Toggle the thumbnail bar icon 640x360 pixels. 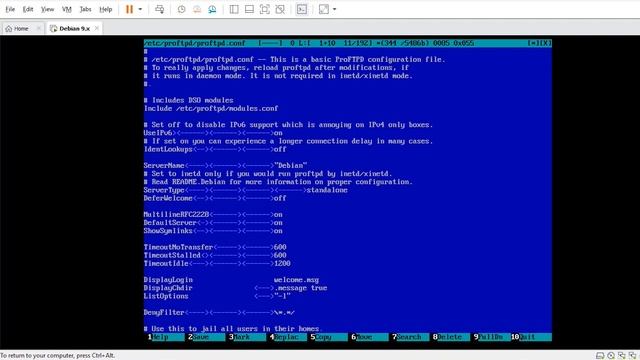(249, 9)
